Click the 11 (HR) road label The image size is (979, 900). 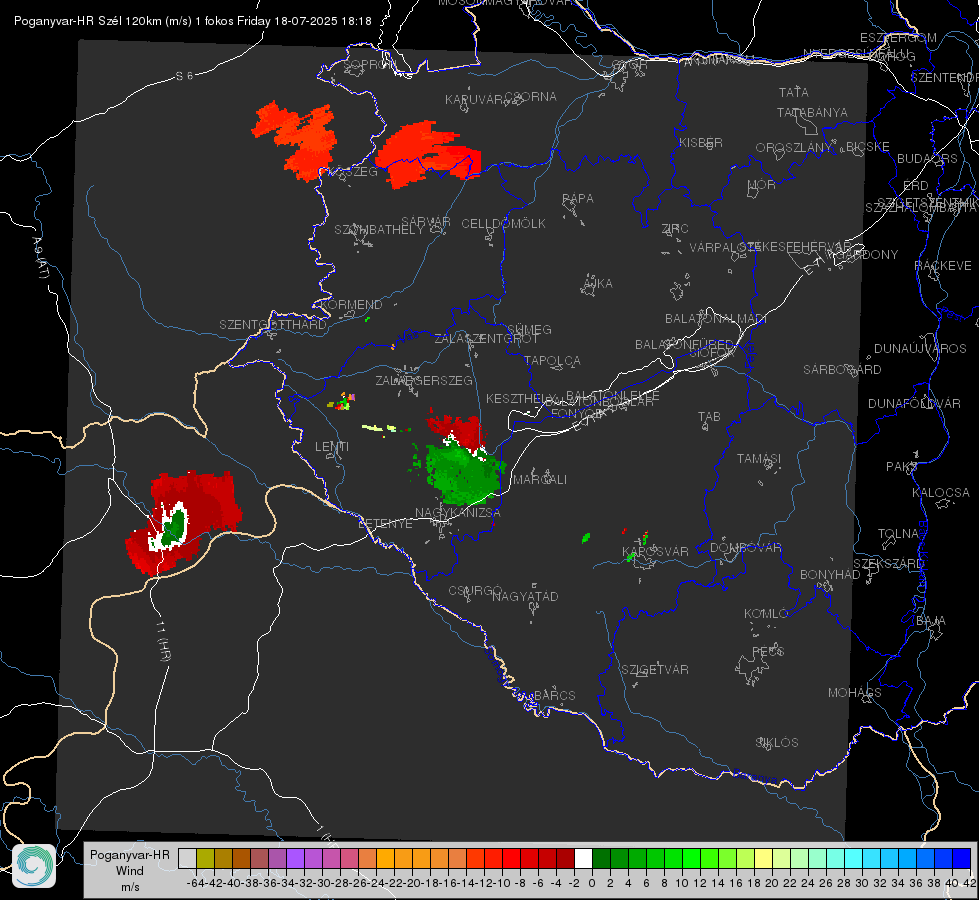pos(164,642)
